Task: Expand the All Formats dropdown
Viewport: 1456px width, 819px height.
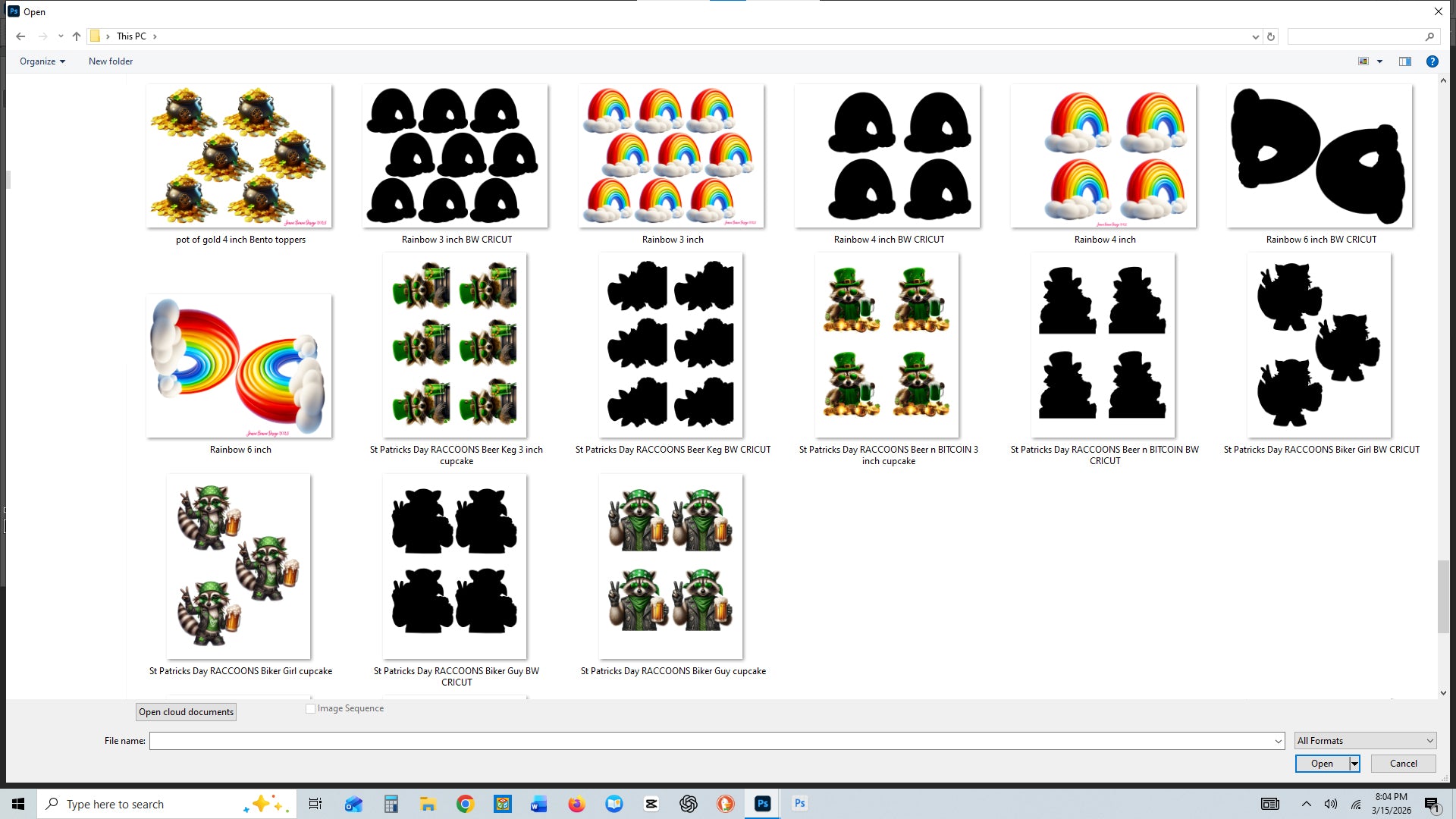Action: tap(1364, 741)
